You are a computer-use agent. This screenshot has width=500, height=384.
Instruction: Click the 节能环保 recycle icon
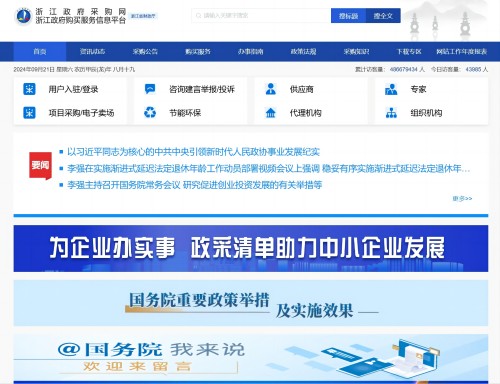(150, 113)
